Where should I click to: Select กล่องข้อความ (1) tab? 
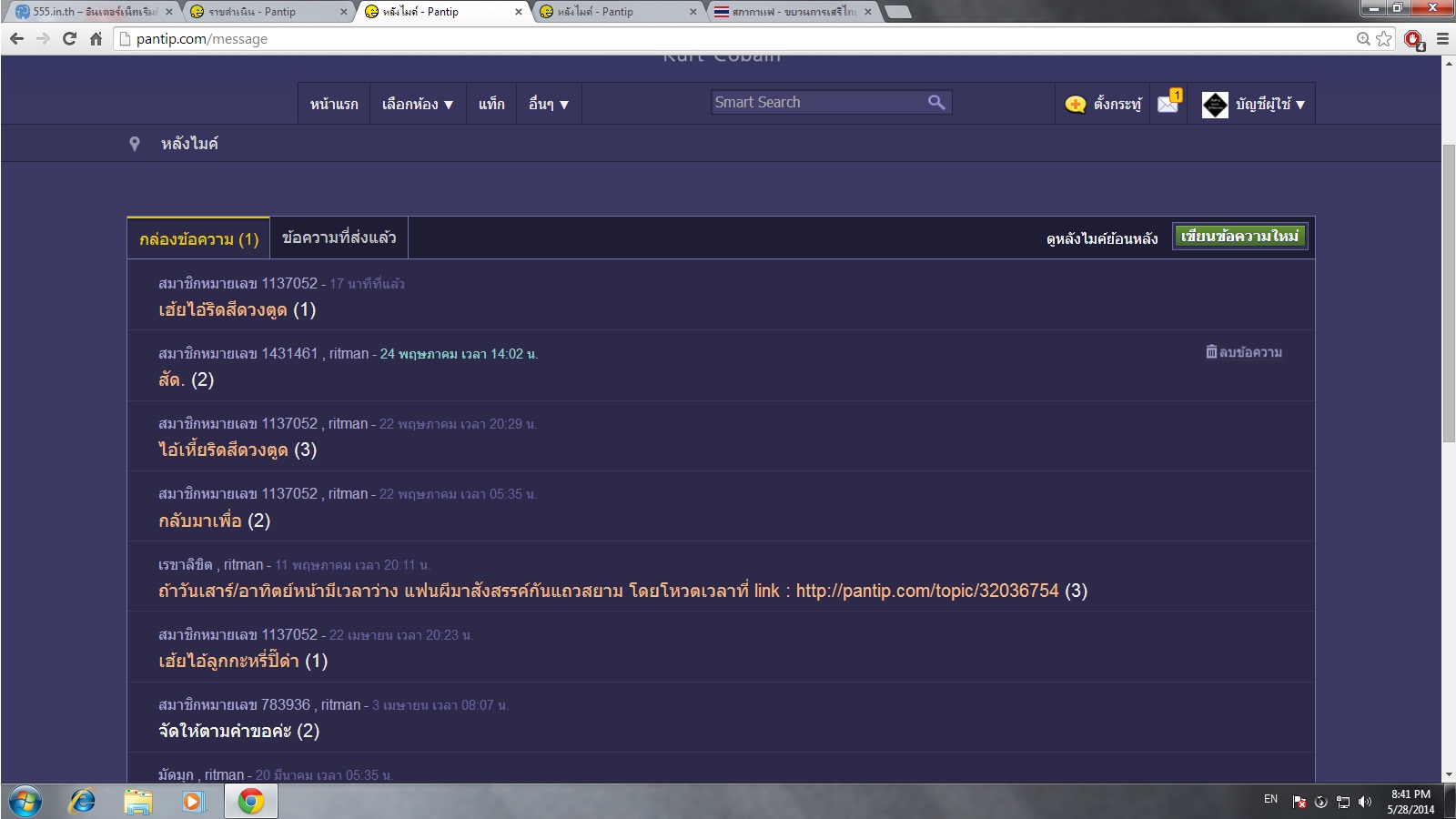(x=198, y=238)
